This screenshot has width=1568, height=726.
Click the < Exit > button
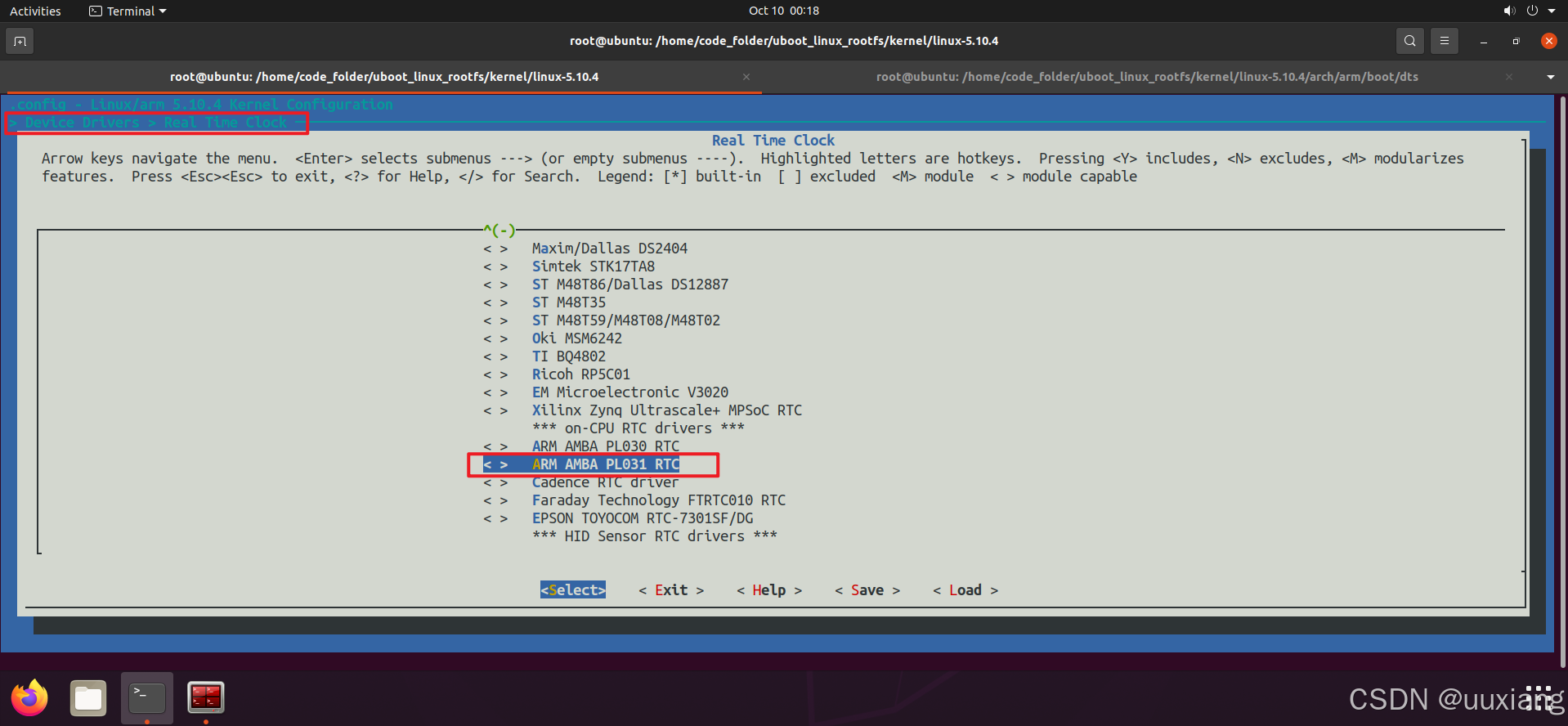(x=671, y=590)
